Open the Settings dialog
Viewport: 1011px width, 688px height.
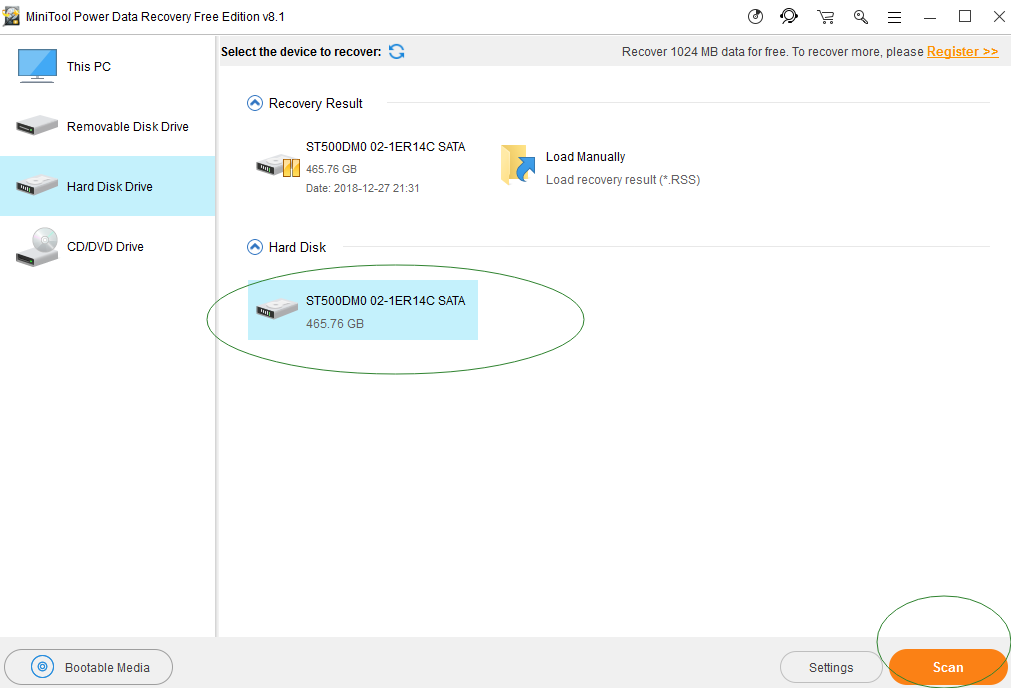pyautogui.click(x=831, y=667)
